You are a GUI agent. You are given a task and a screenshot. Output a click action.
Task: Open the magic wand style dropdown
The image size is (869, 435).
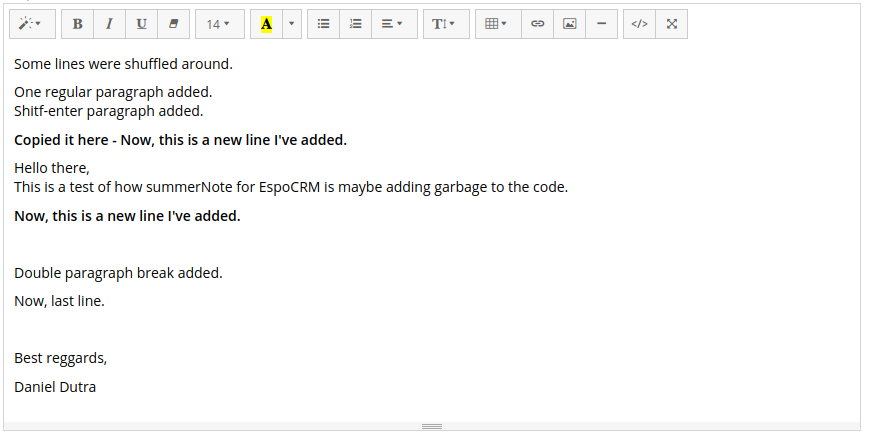(32, 24)
